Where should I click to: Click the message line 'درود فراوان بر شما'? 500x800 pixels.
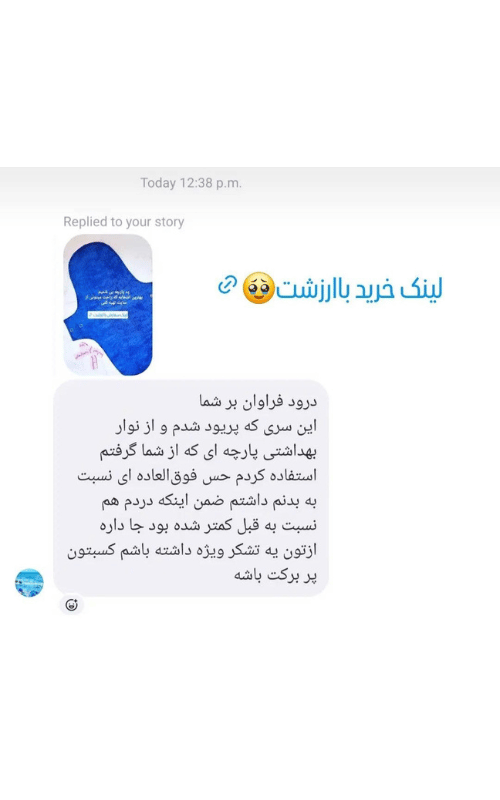click(258, 401)
